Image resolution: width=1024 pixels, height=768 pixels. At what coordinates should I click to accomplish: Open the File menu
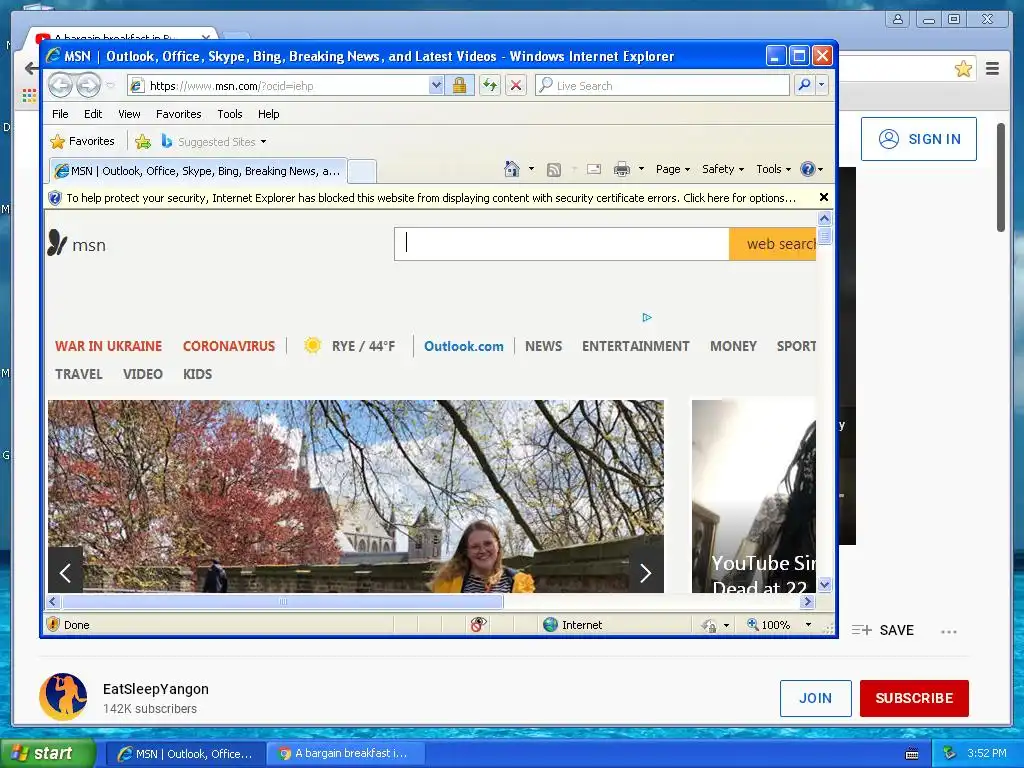click(x=60, y=114)
